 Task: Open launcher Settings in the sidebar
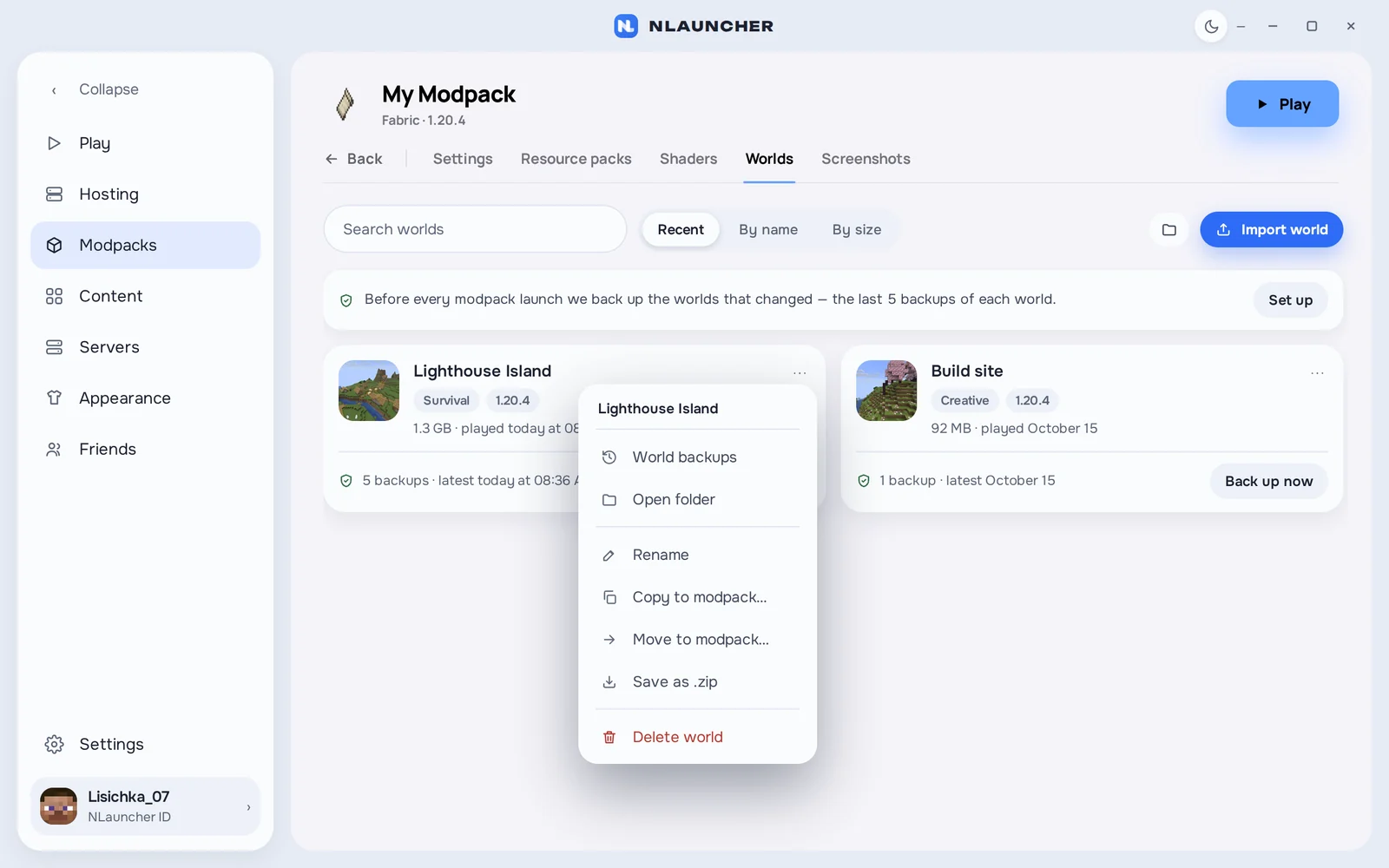(x=145, y=744)
